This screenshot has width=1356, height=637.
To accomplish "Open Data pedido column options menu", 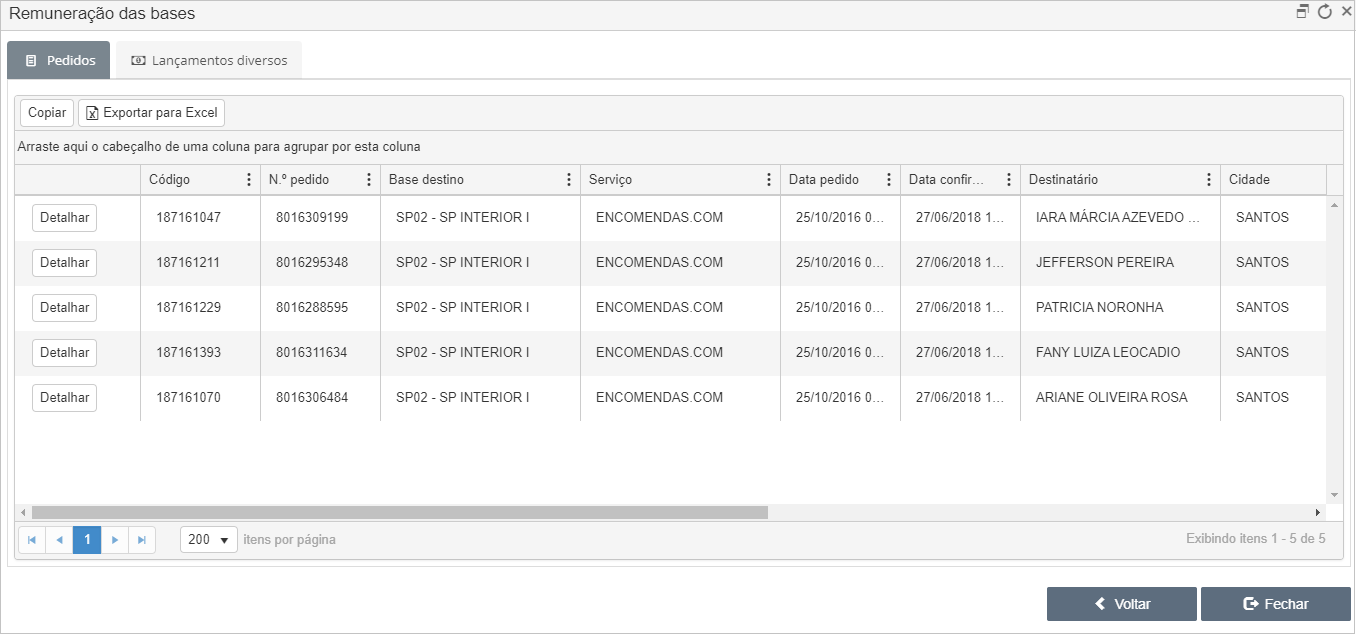I will click(x=889, y=180).
